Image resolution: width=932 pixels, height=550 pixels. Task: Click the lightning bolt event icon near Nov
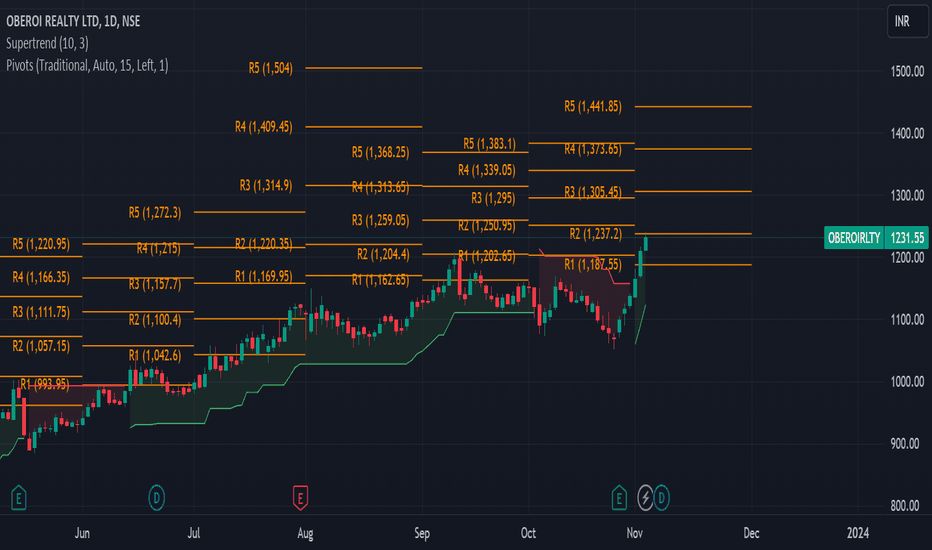tap(645, 498)
